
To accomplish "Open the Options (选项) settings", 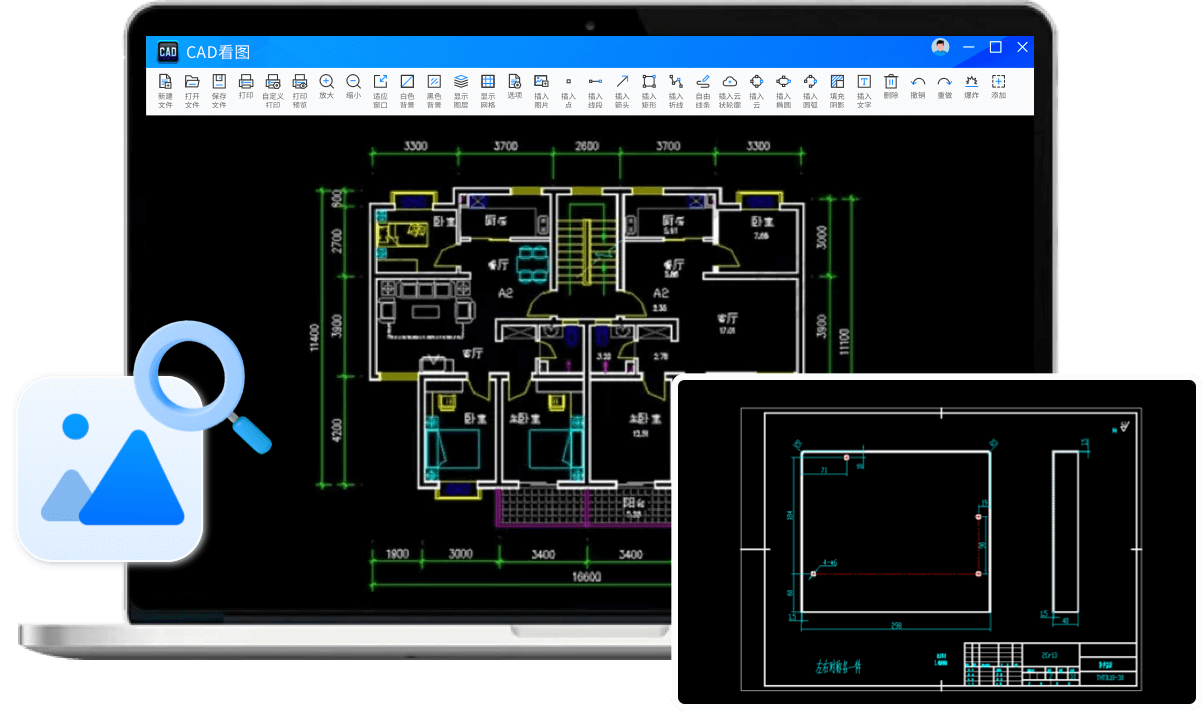I will (x=514, y=82).
